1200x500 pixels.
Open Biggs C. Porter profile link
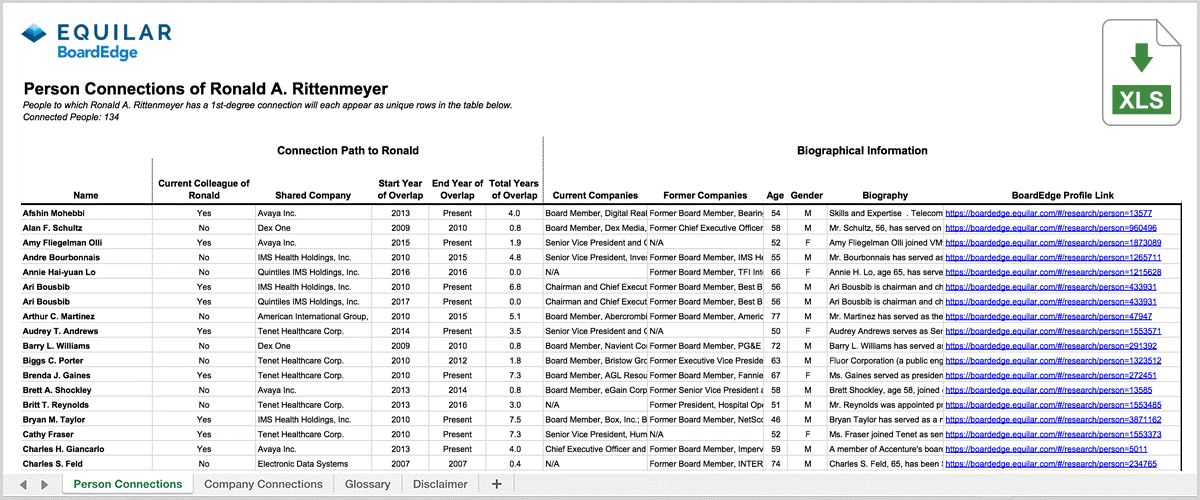(x=1053, y=360)
